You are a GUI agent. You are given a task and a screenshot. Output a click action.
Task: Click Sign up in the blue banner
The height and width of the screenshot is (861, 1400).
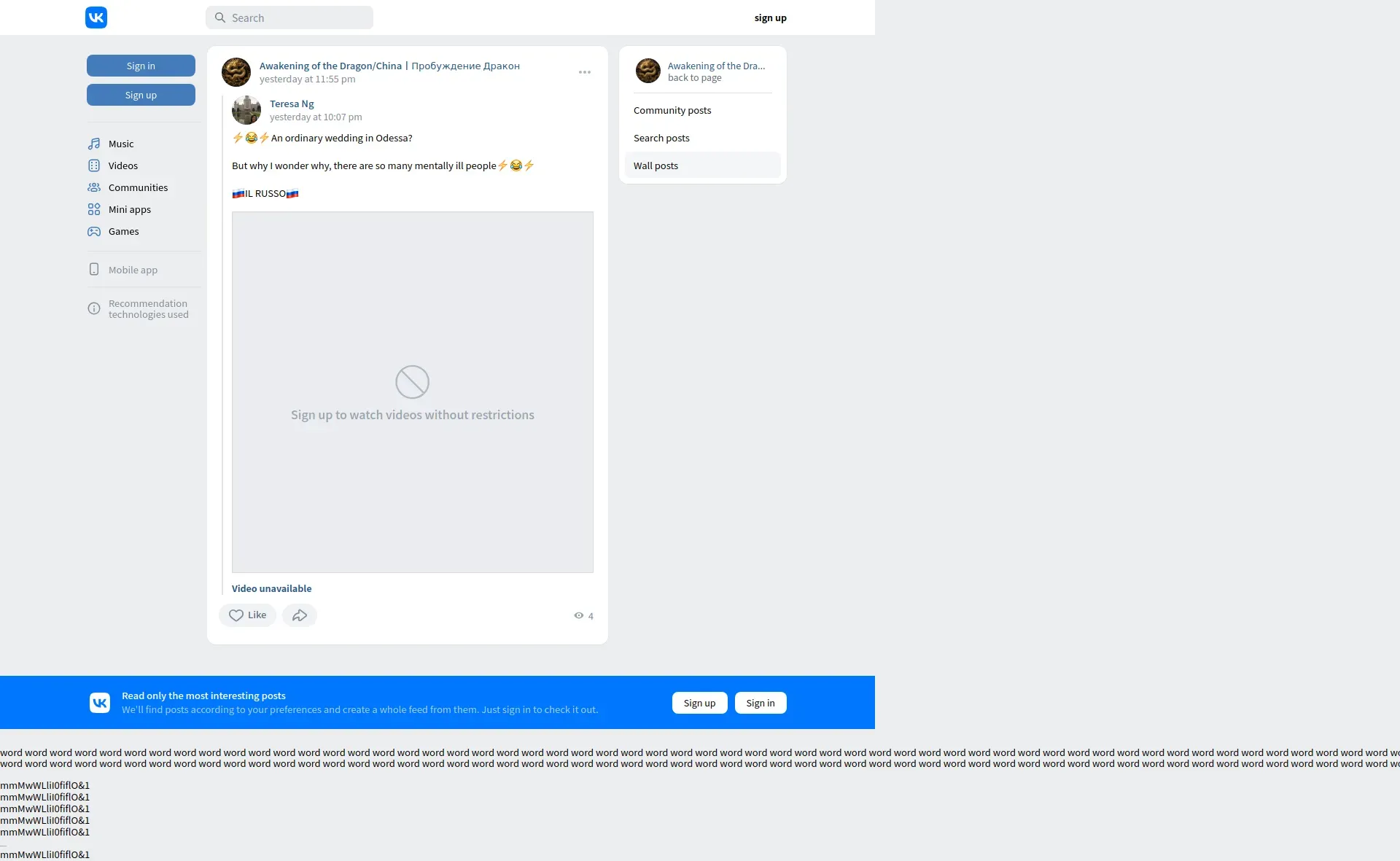(x=699, y=703)
